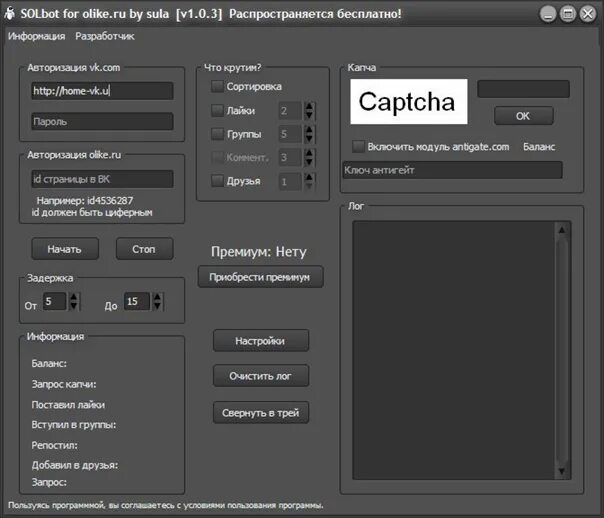The width and height of the screenshot is (604, 518).
Task: Click the id страницы в ВК field
Action: [102, 179]
